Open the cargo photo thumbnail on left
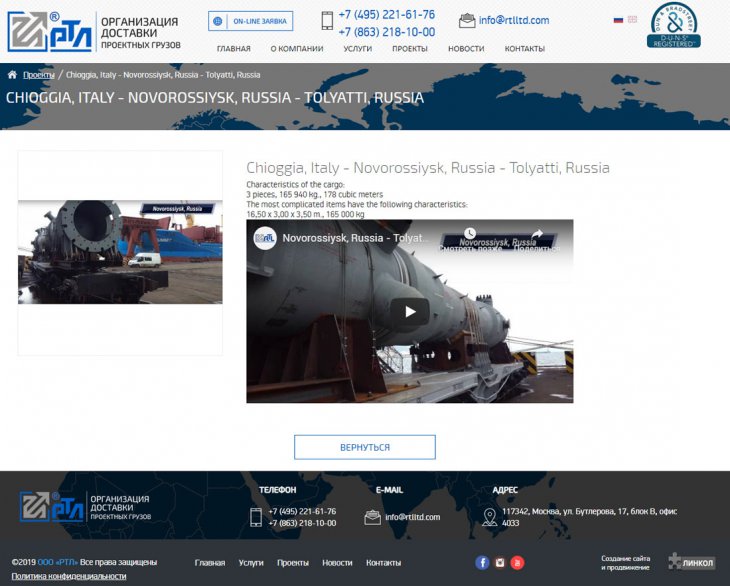 pos(120,252)
